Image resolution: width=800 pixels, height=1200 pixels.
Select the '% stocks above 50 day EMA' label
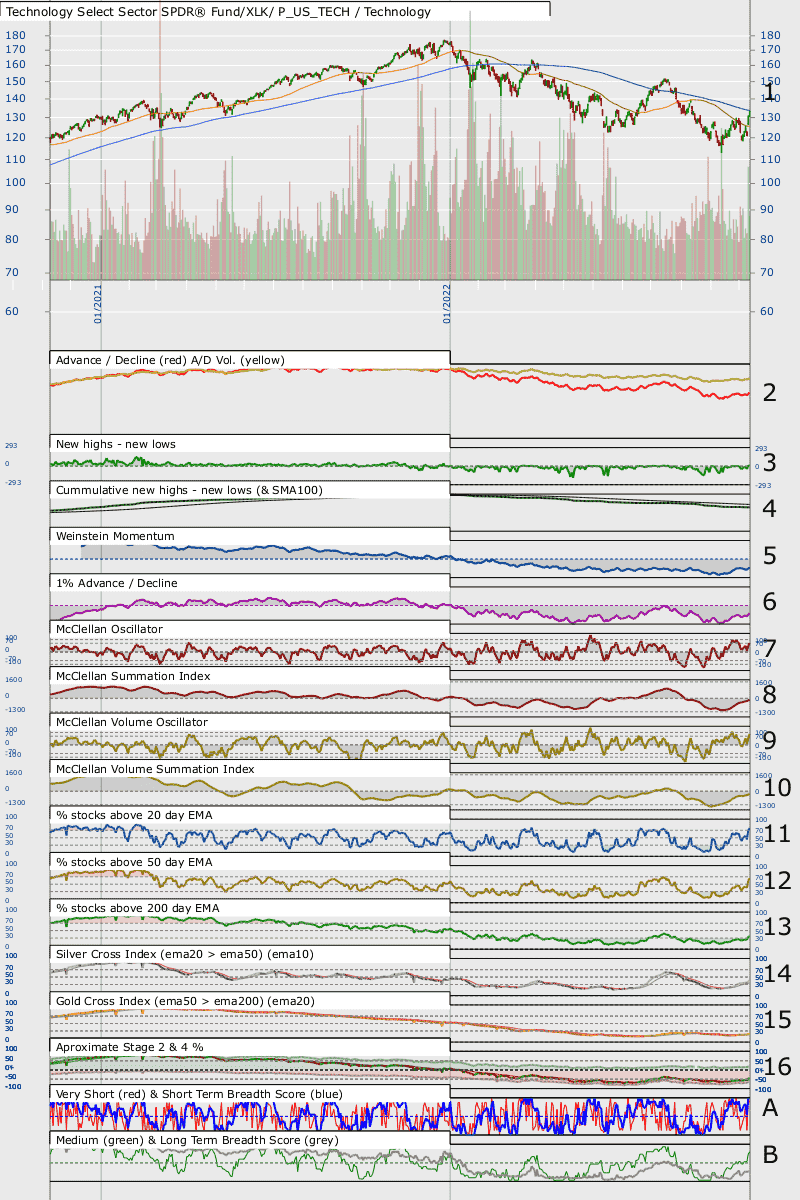pyautogui.click(x=134, y=861)
